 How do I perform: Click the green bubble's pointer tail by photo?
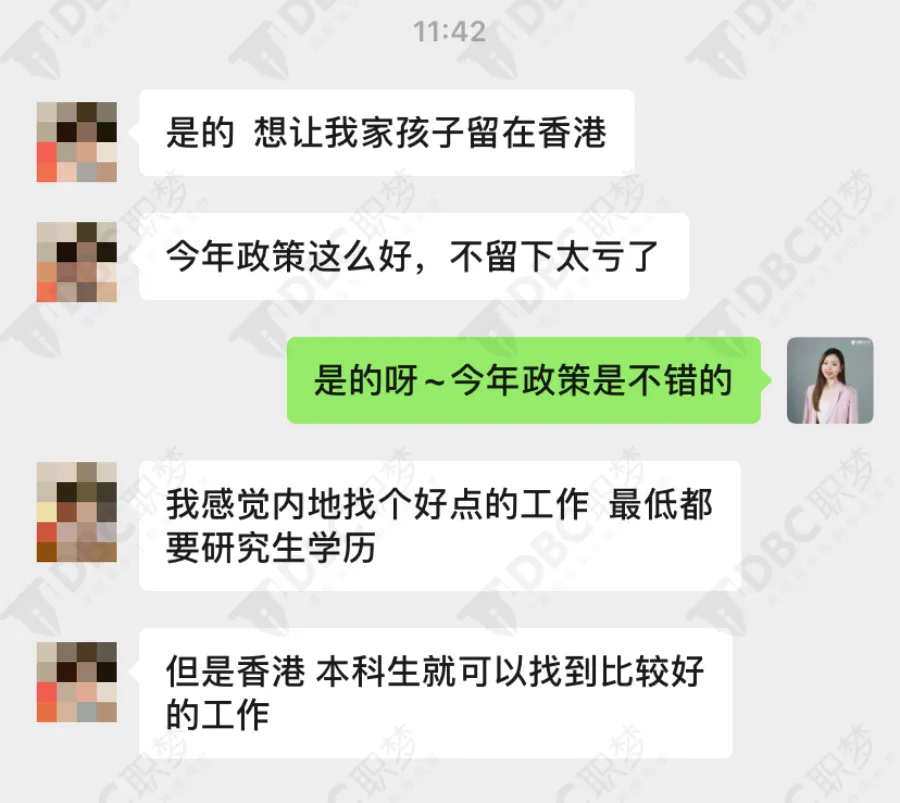pyautogui.click(x=766, y=381)
